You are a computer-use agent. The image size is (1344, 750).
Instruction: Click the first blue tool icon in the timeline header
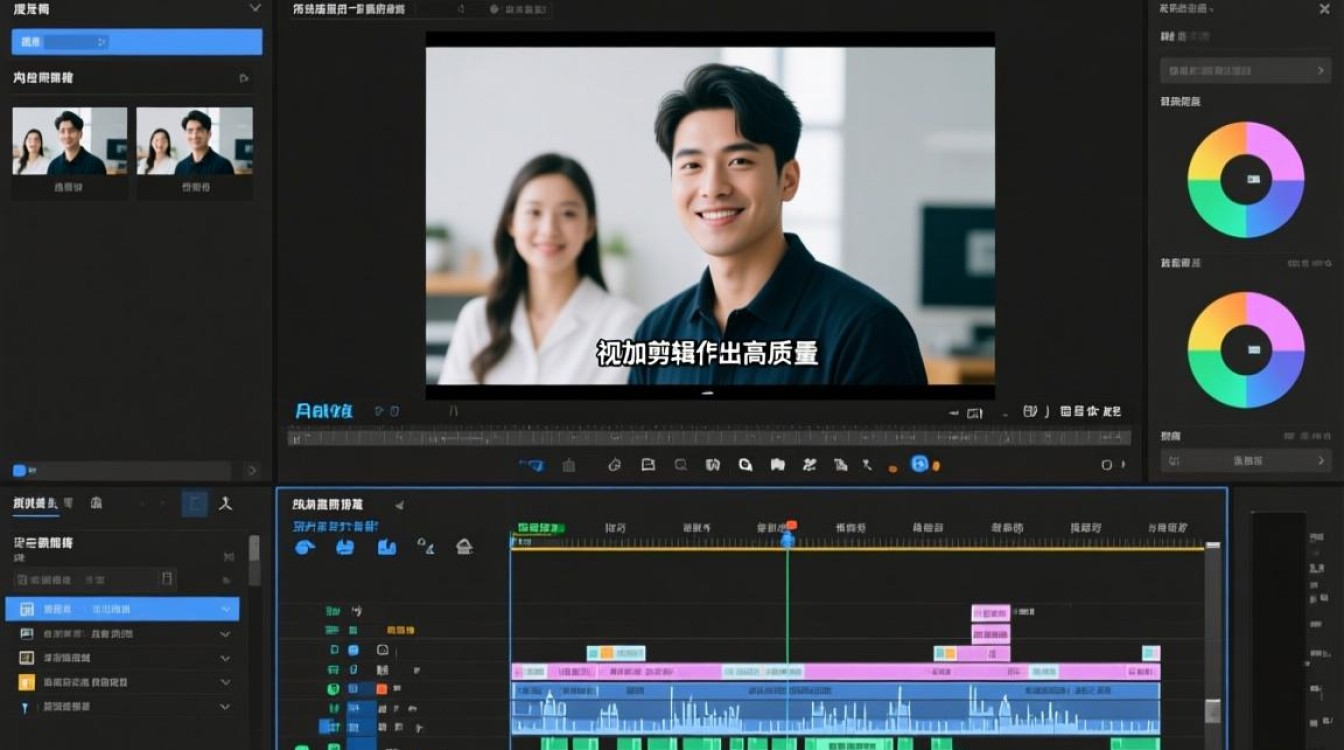[306, 547]
